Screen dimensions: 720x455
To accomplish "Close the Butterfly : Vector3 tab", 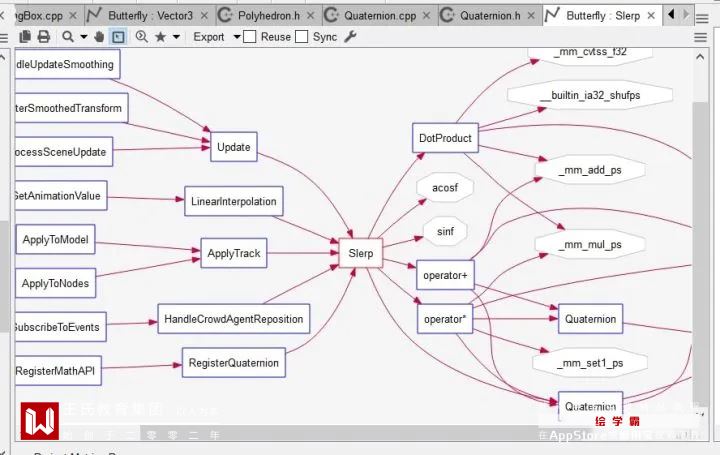I will 204,16.
